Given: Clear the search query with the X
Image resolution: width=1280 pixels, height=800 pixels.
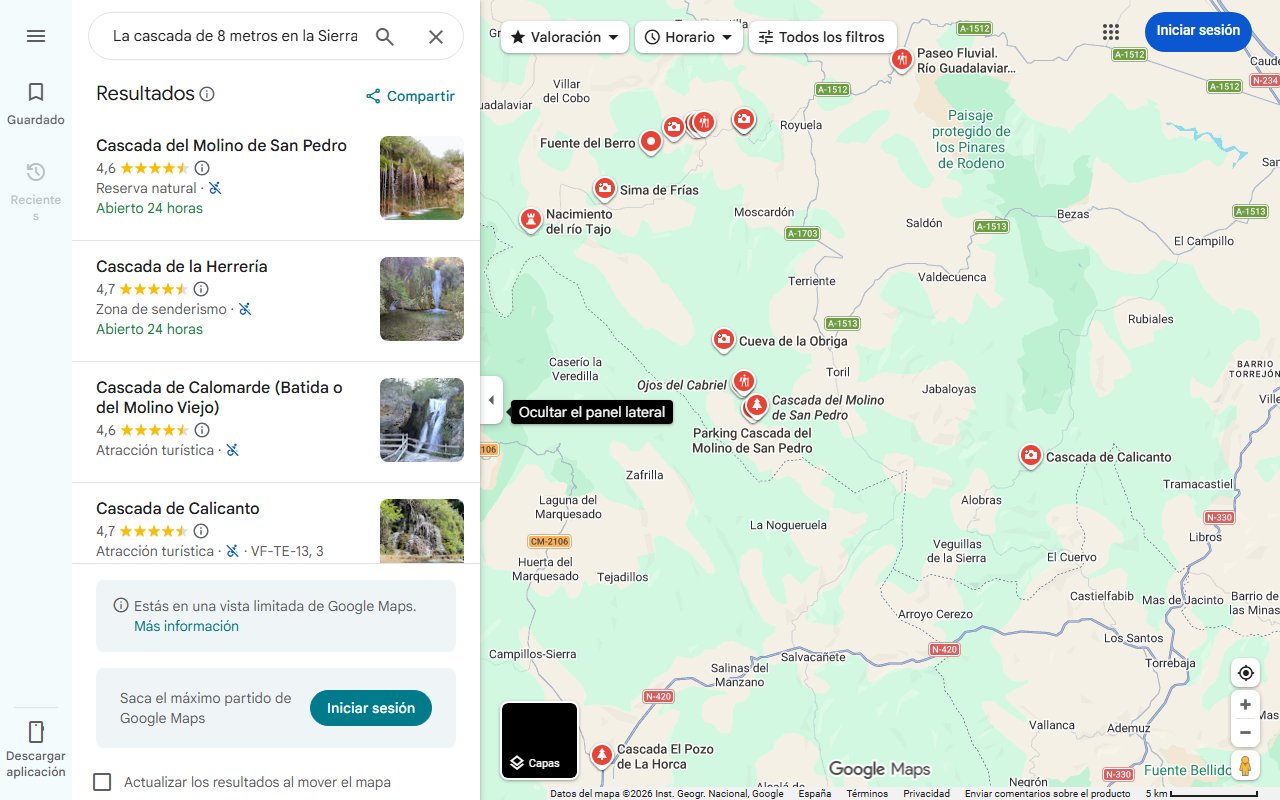Looking at the screenshot, I should pyautogui.click(x=436, y=36).
